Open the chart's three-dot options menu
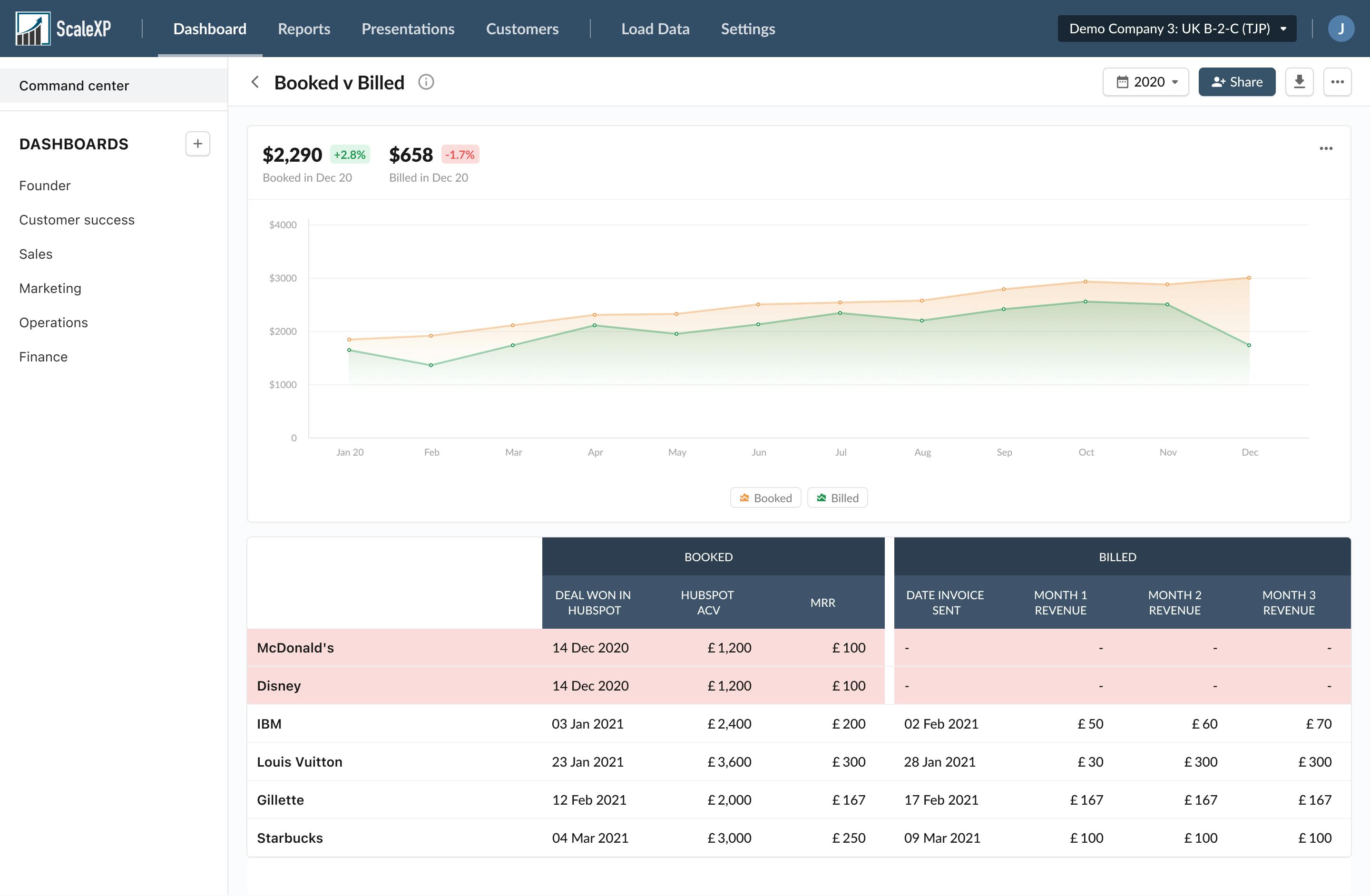 (1326, 148)
